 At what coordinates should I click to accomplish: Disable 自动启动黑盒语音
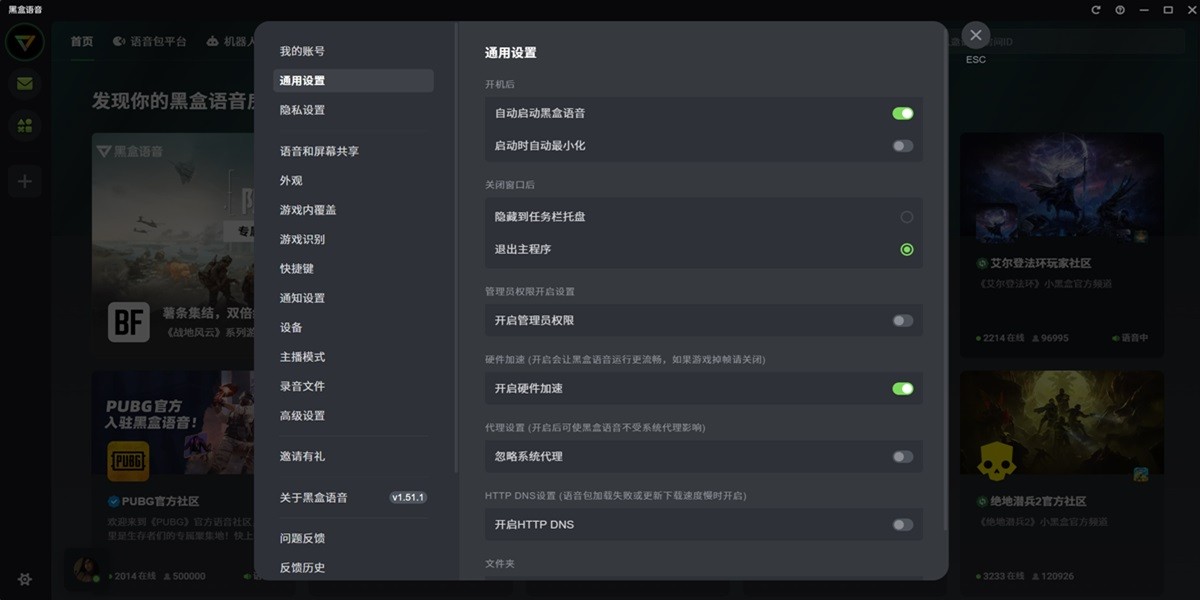[903, 113]
